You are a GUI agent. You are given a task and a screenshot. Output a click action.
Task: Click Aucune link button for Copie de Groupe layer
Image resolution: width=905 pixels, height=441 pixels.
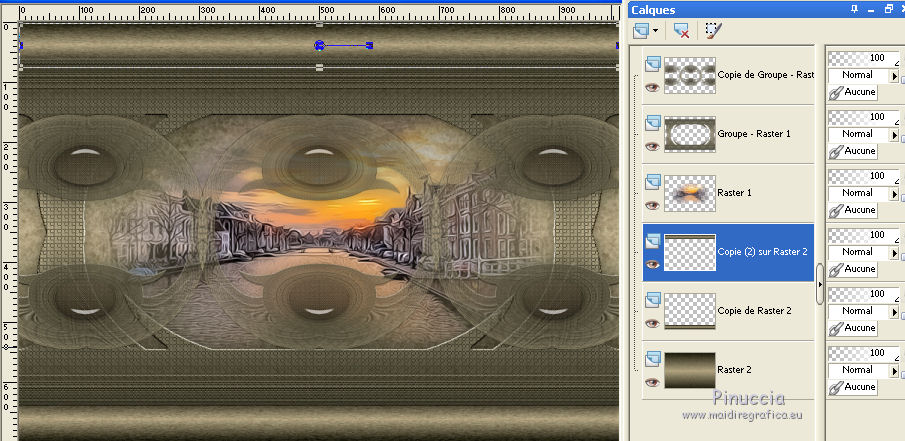click(x=852, y=92)
